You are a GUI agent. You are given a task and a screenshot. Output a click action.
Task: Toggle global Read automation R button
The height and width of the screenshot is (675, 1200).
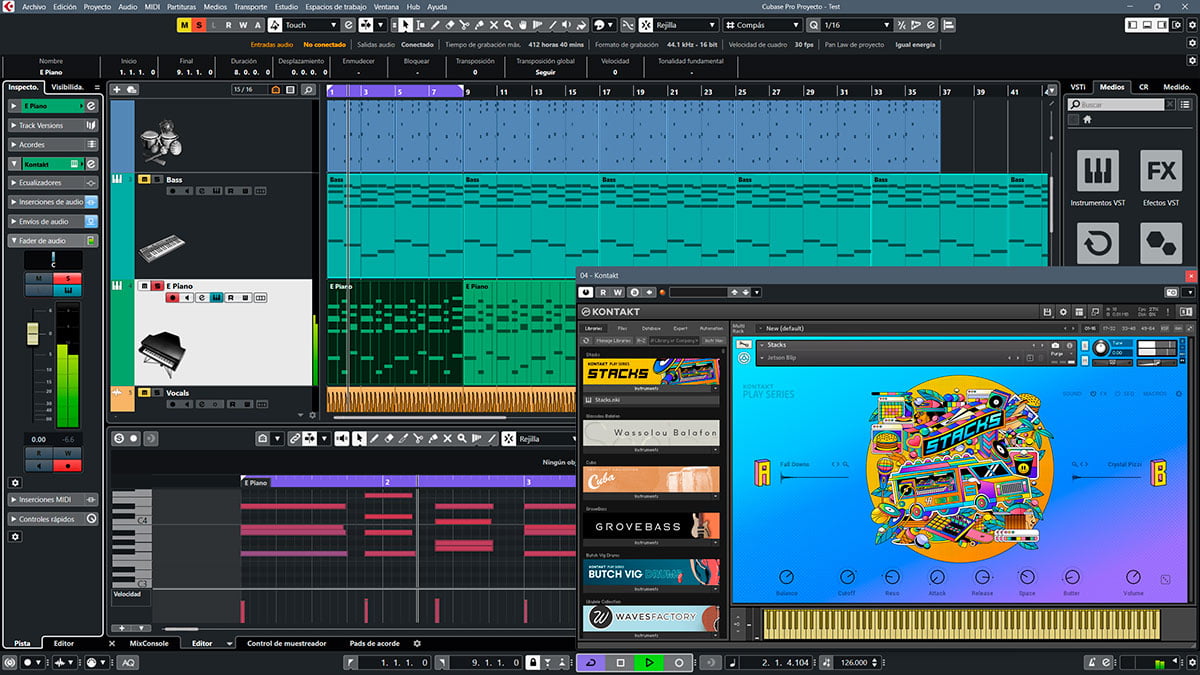(229, 25)
